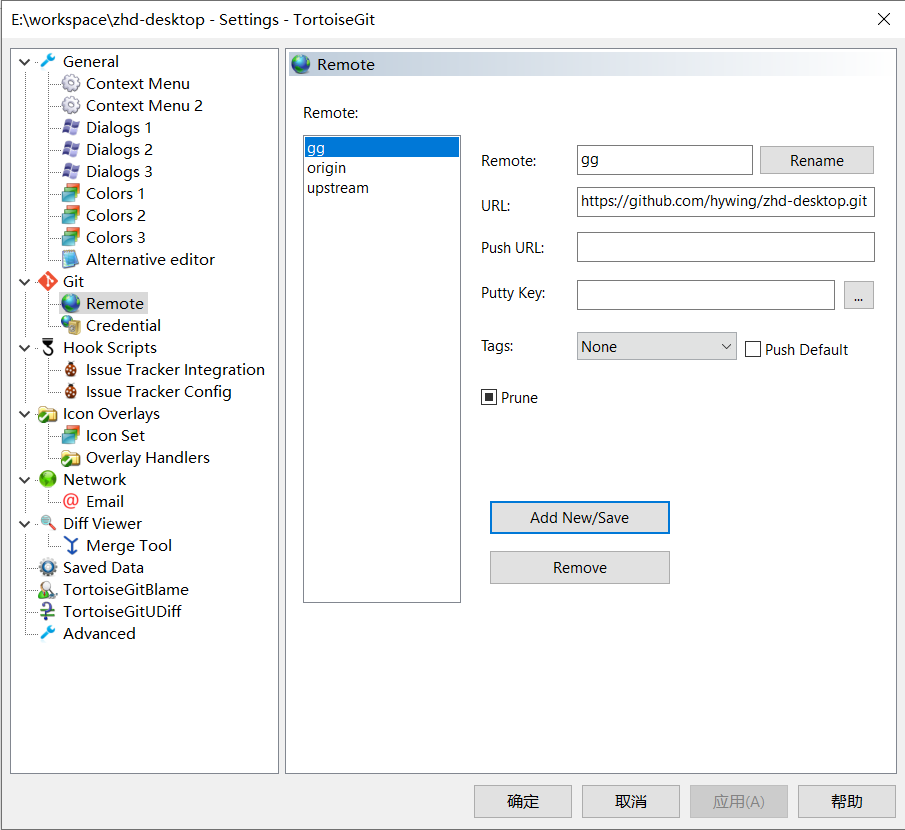Click the Rename button

tap(816, 160)
